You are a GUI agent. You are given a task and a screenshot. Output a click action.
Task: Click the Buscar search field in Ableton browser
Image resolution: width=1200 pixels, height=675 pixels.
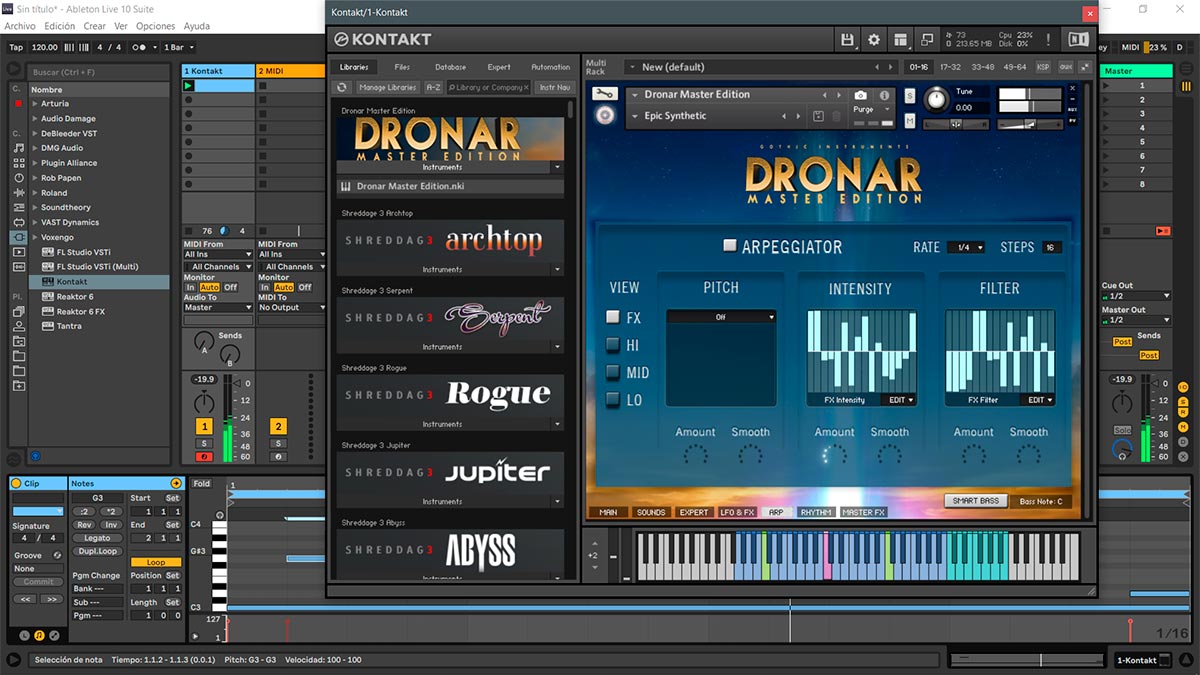[x=100, y=72]
